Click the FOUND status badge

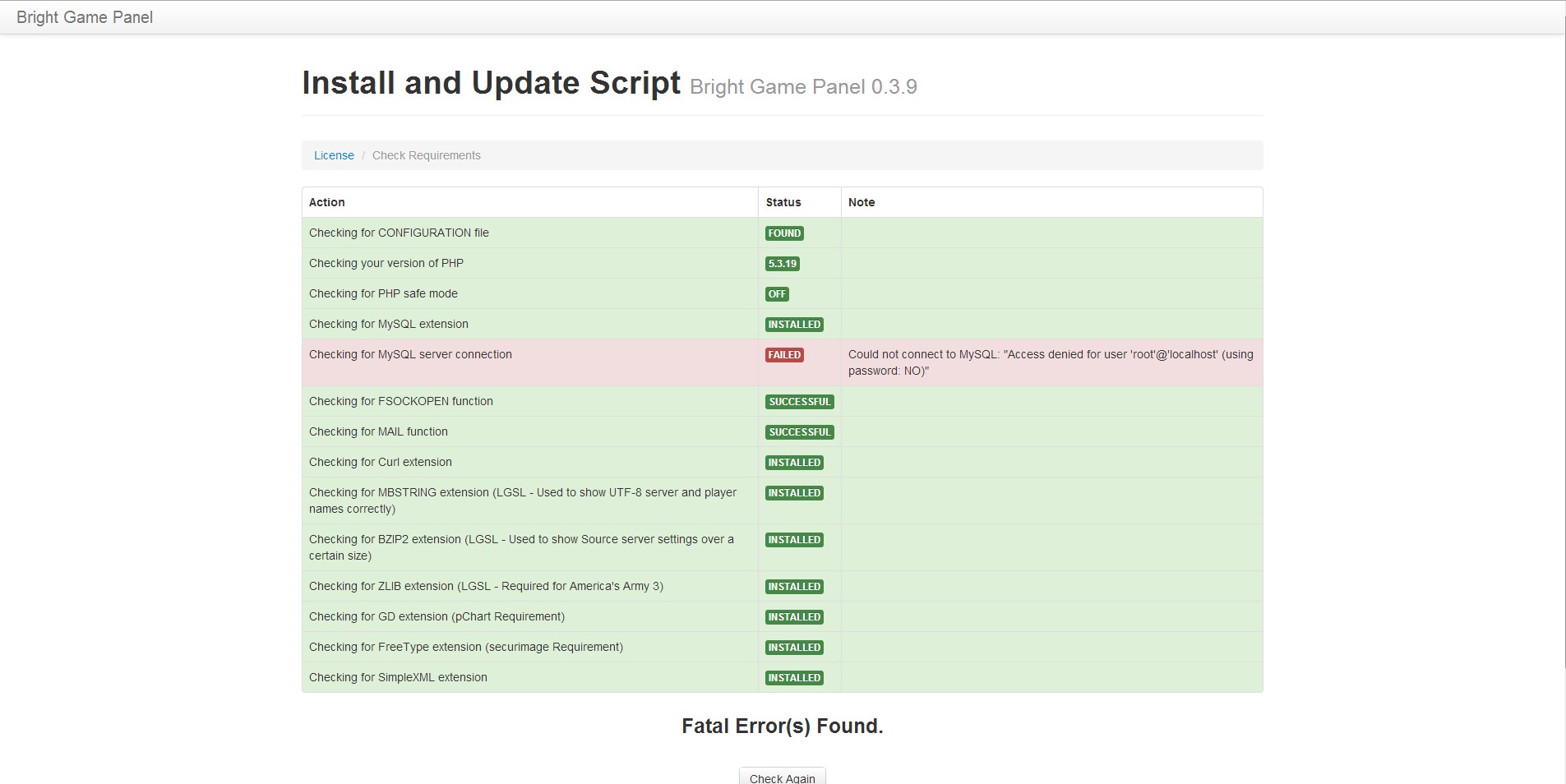pyautogui.click(x=784, y=233)
